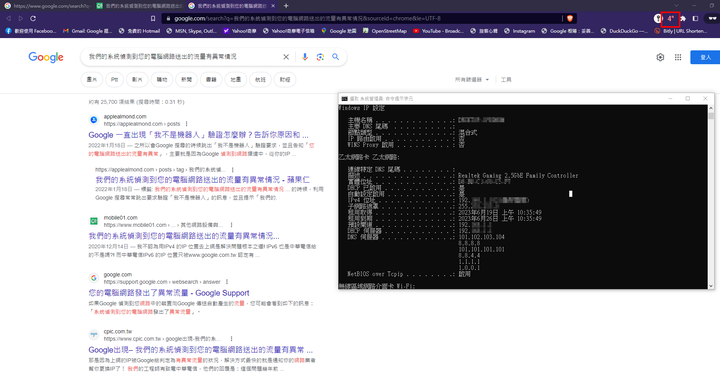The image size is (720, 381).
Task: Open the second applealmond result, ending 蘋果仁
Action: pyautogui.click(x=202, y=179)
